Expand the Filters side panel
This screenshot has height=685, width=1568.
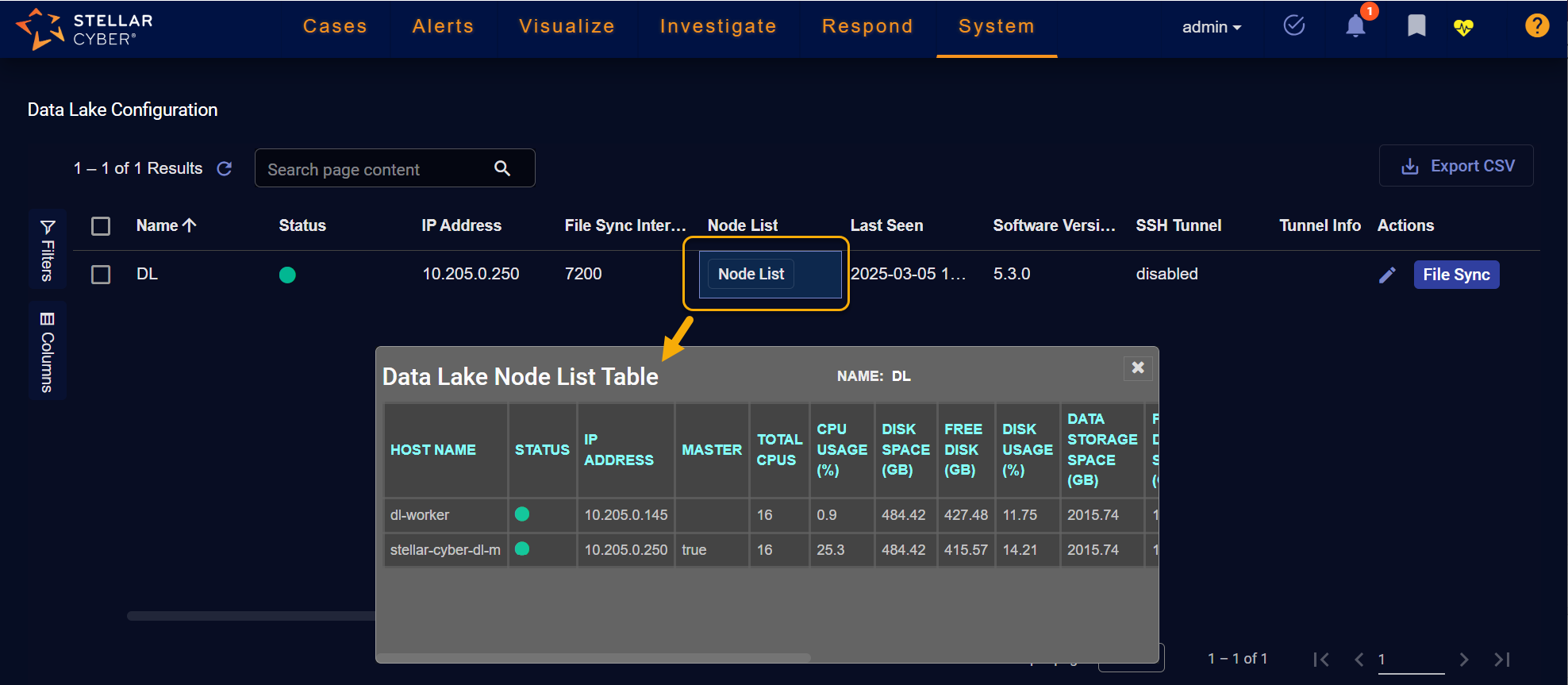click(48, 250)
